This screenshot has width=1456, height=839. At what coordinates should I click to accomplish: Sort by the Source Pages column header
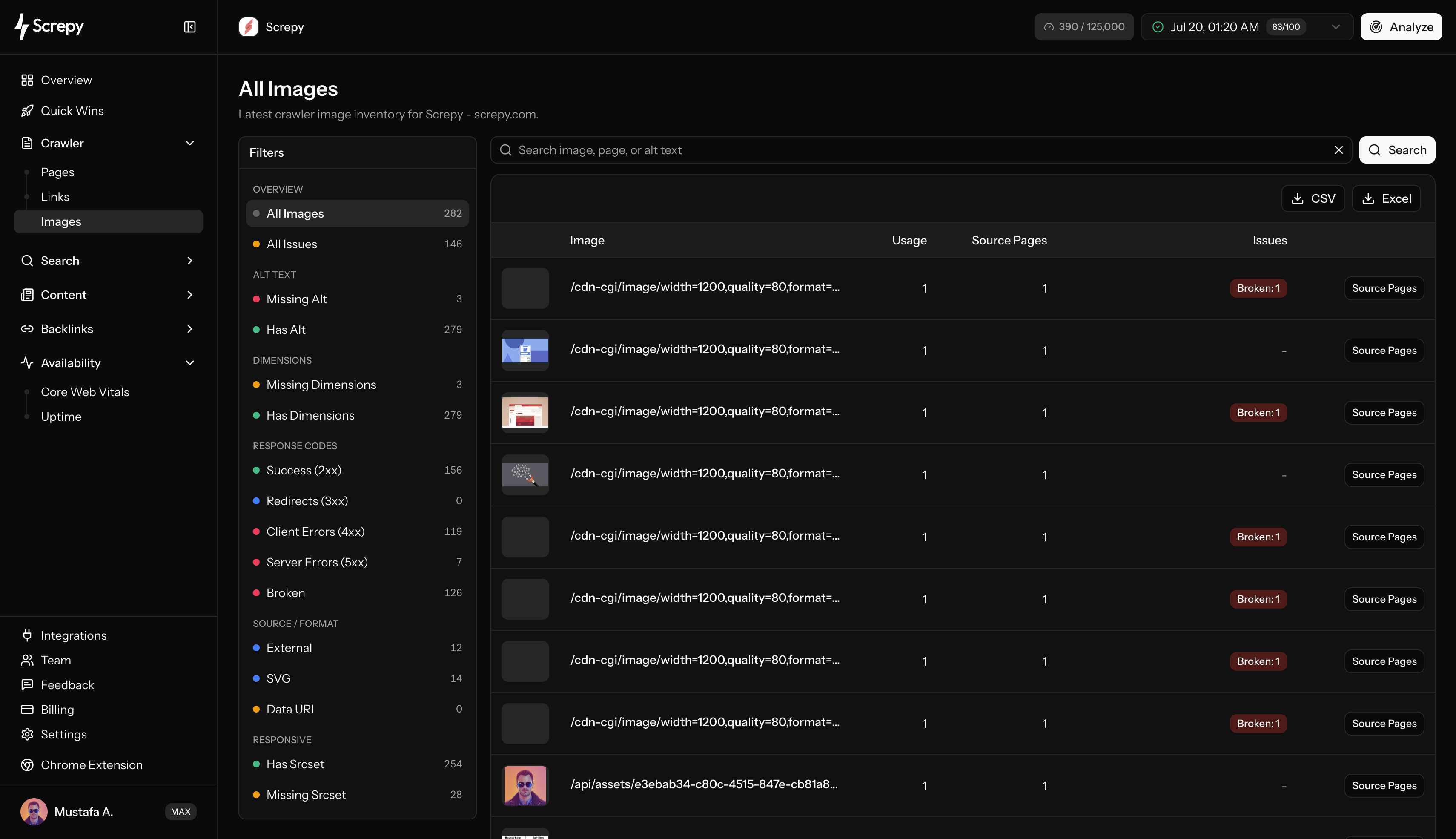pos(1009,240)
